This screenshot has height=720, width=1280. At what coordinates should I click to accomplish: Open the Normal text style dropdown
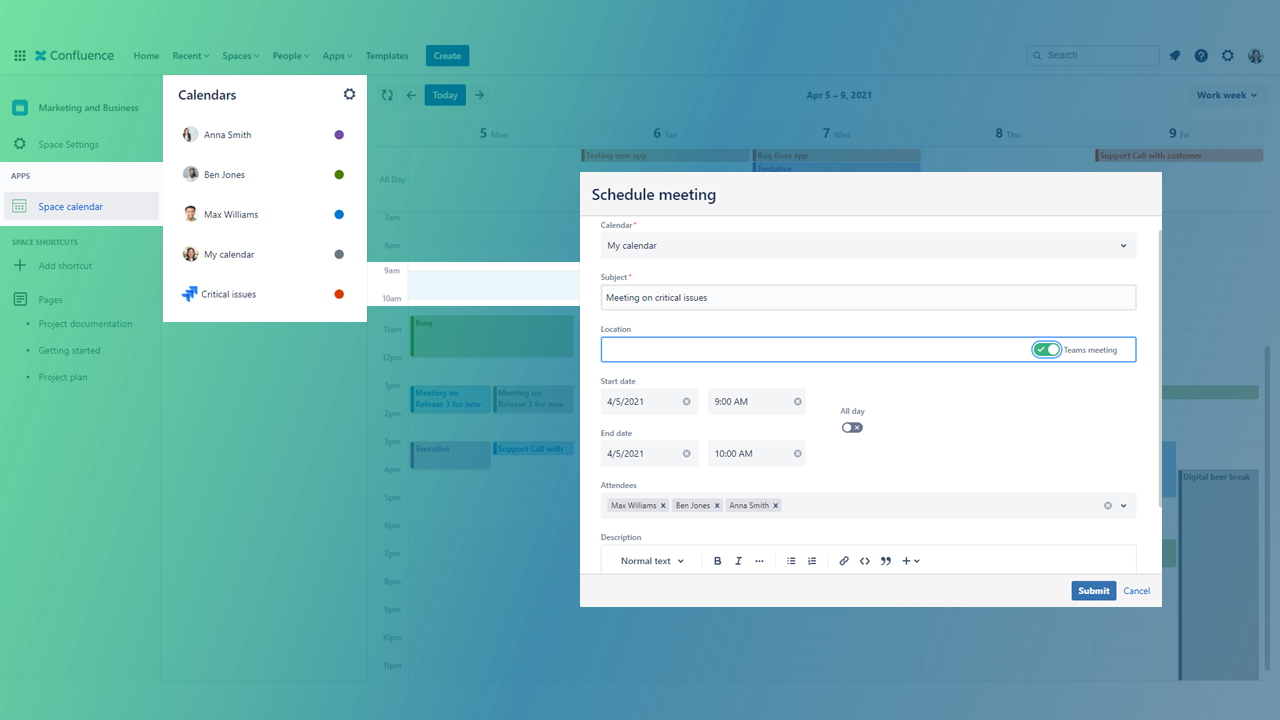tap(652, 561)
